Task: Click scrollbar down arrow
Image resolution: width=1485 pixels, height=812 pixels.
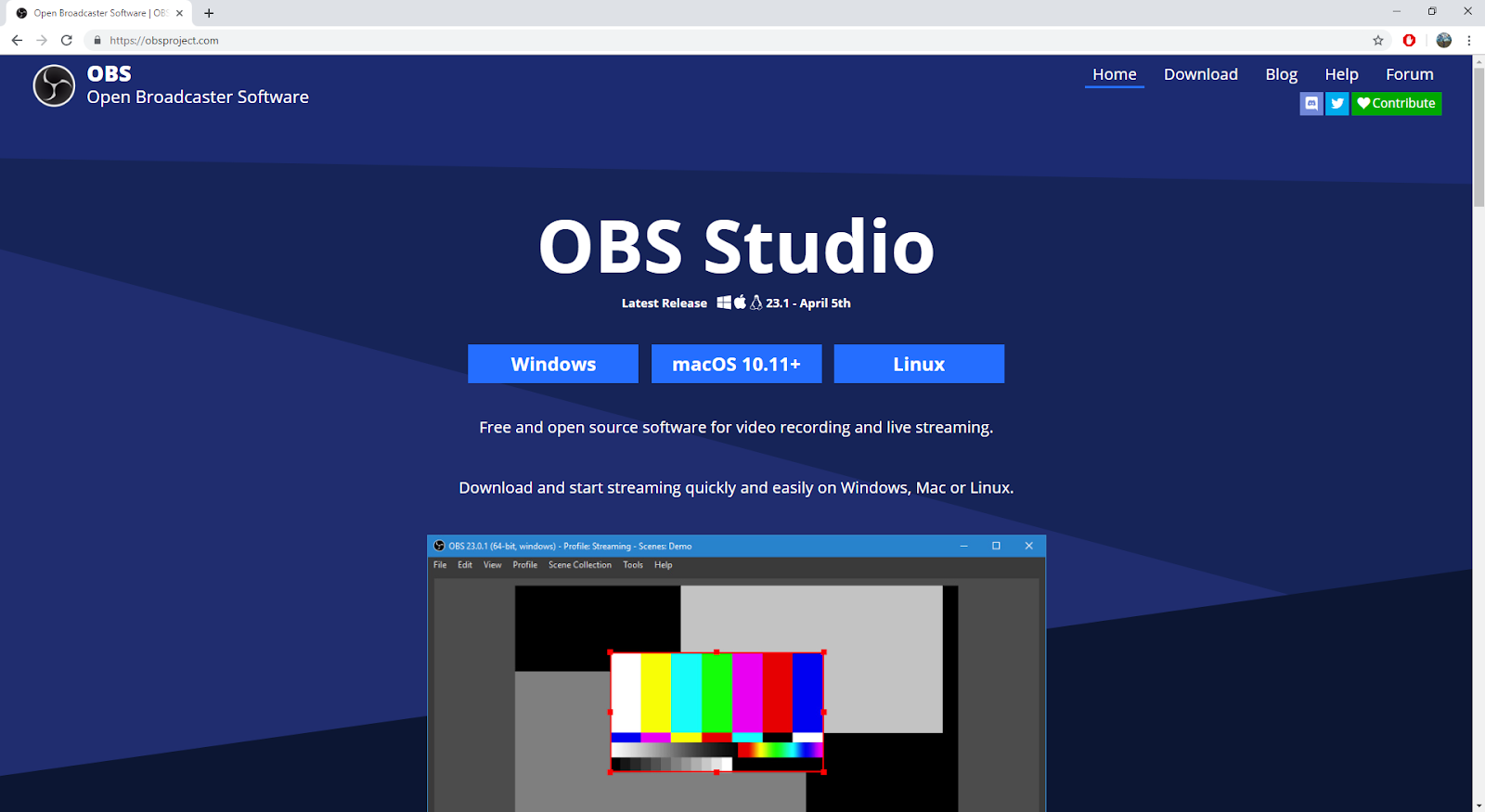Action: tap(1479, 806)
